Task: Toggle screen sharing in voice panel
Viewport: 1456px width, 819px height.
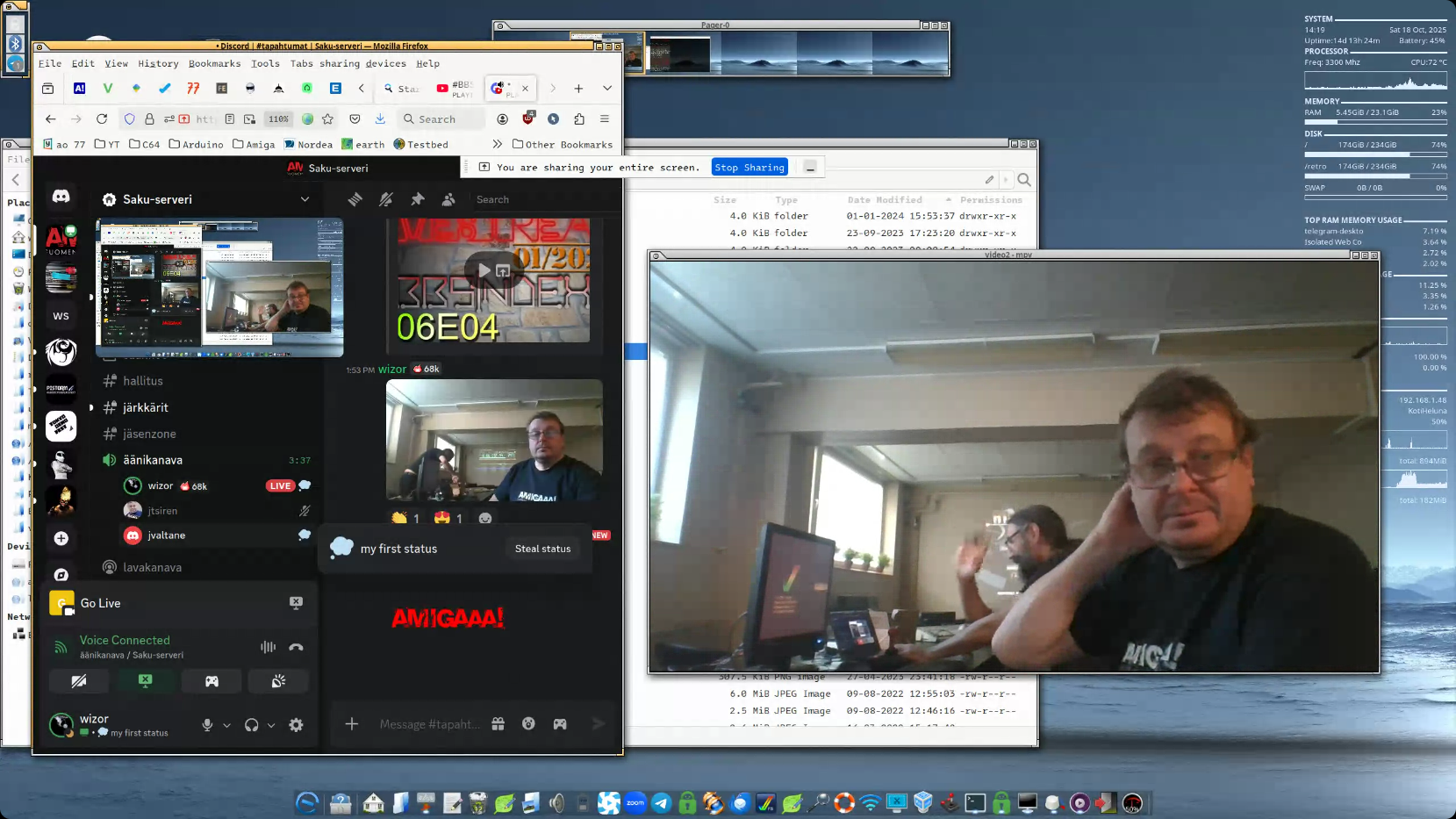Action: 146,681
